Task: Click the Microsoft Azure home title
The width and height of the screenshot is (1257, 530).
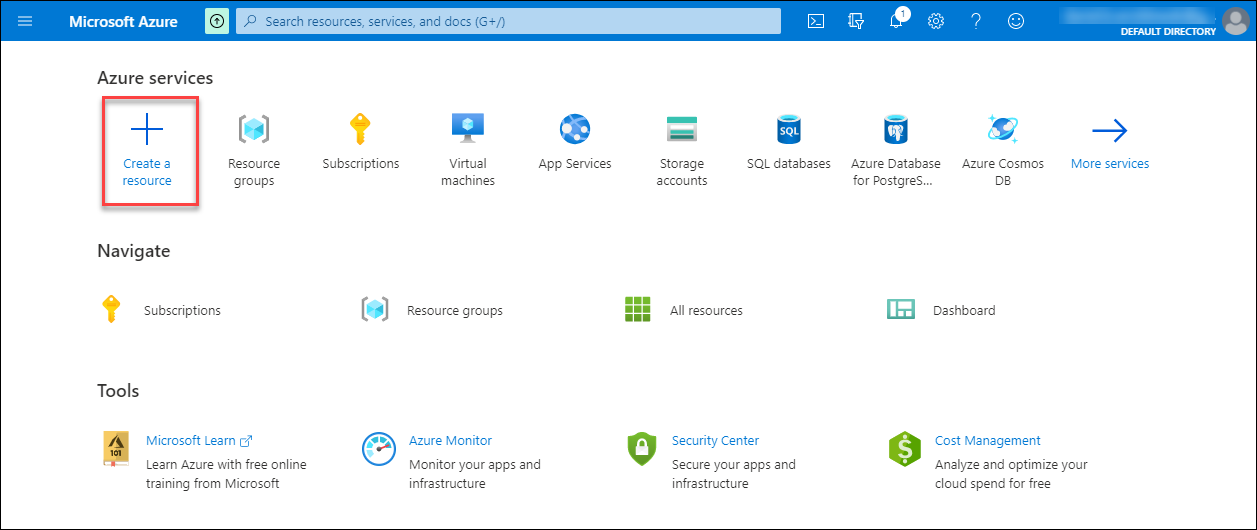Action: pos(123,21)
